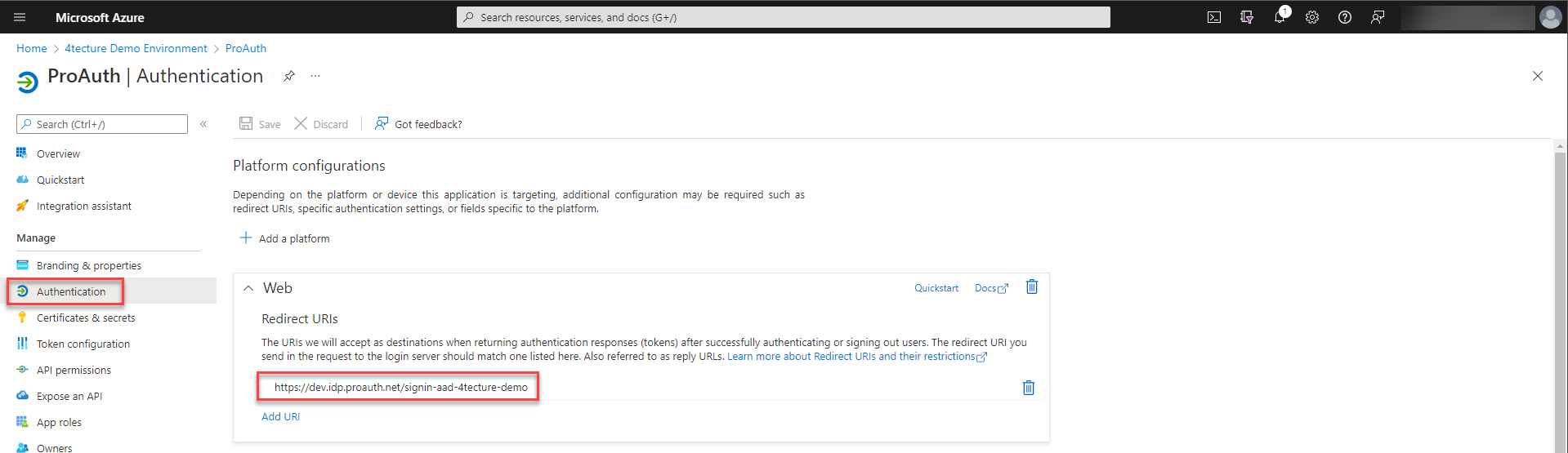This screenshot has height=453, width=1568.
Task: Go to API permissions page
Action: click(74, 371)
